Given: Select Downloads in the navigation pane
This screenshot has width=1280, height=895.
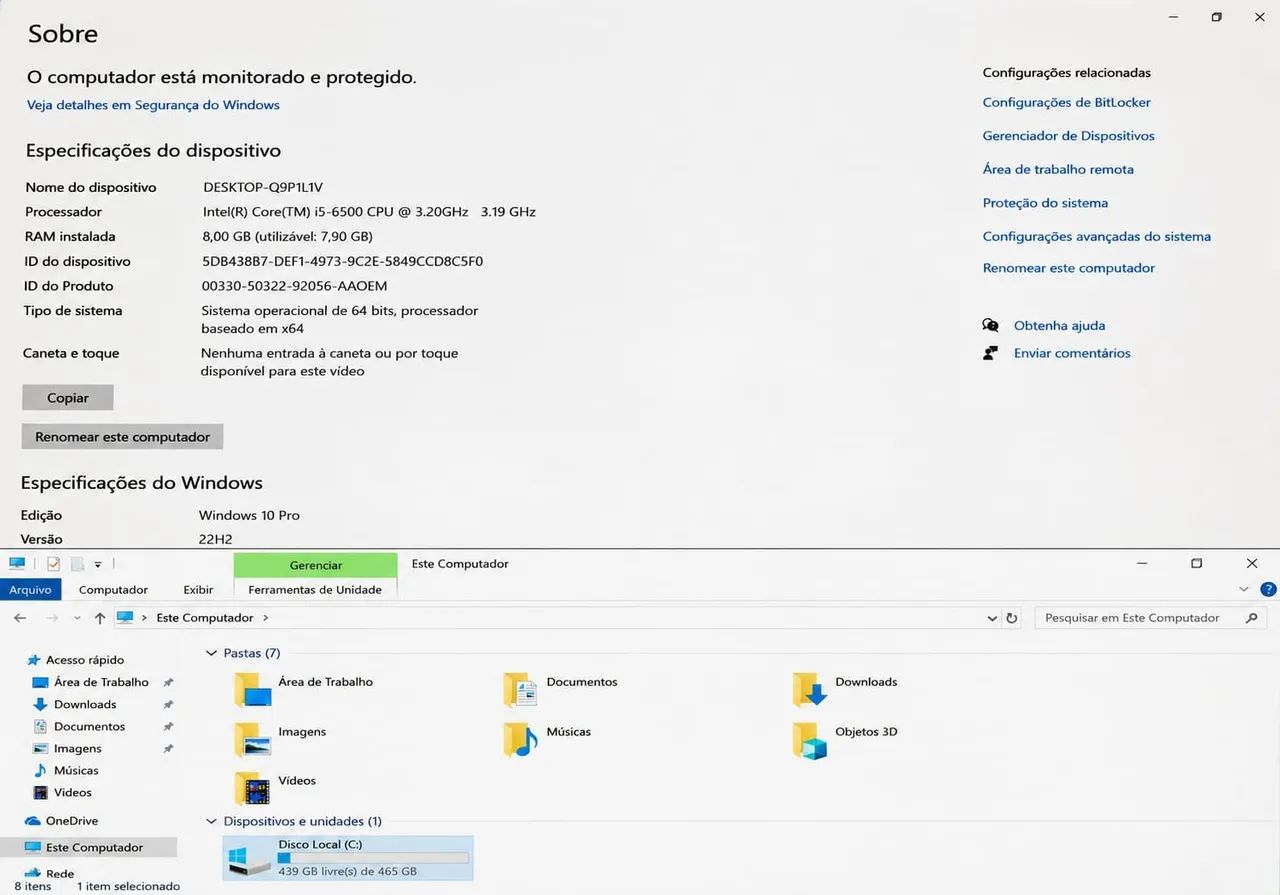Looking at the screenshot, I should tap(85, 704).
